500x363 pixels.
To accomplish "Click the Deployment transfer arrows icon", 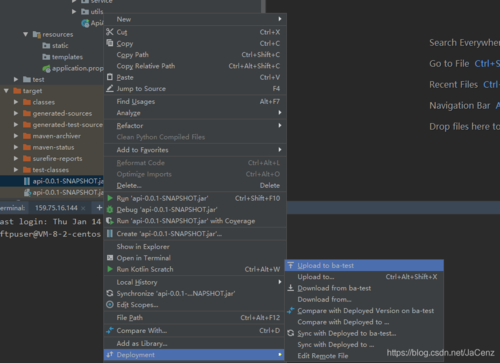I will point(110,355).
